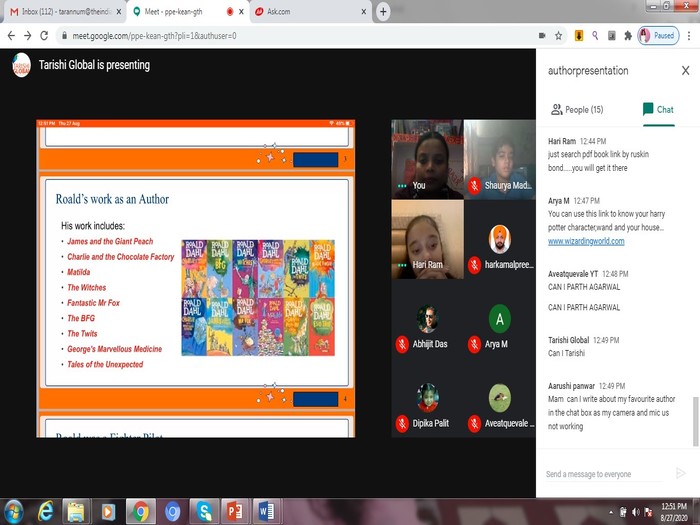Click the green Arya M avatar
This screenshot has height=525, width=700.
500,319
